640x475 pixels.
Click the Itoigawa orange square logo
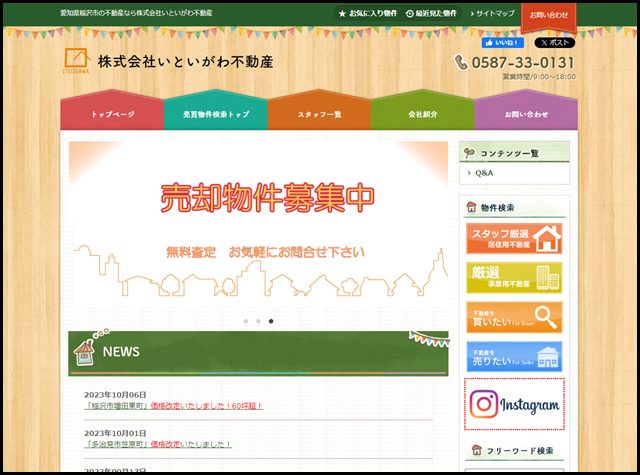point(76,60)
